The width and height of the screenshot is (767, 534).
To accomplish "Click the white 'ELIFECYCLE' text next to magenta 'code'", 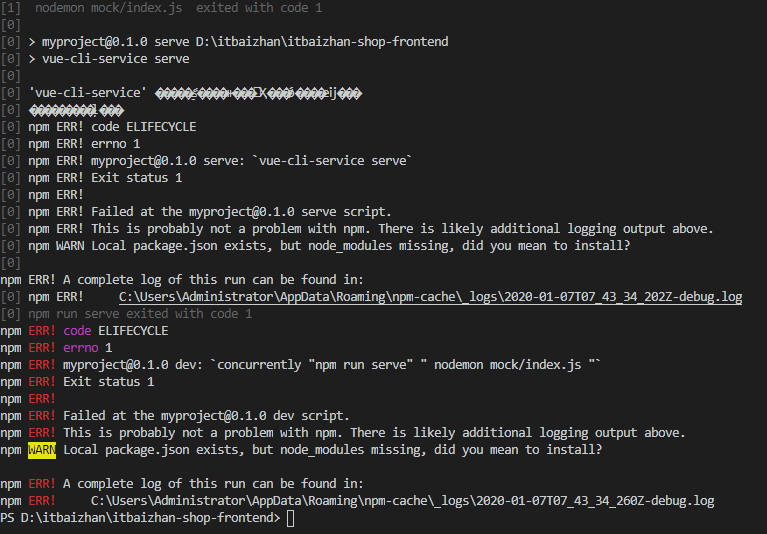I will [133, 331].
